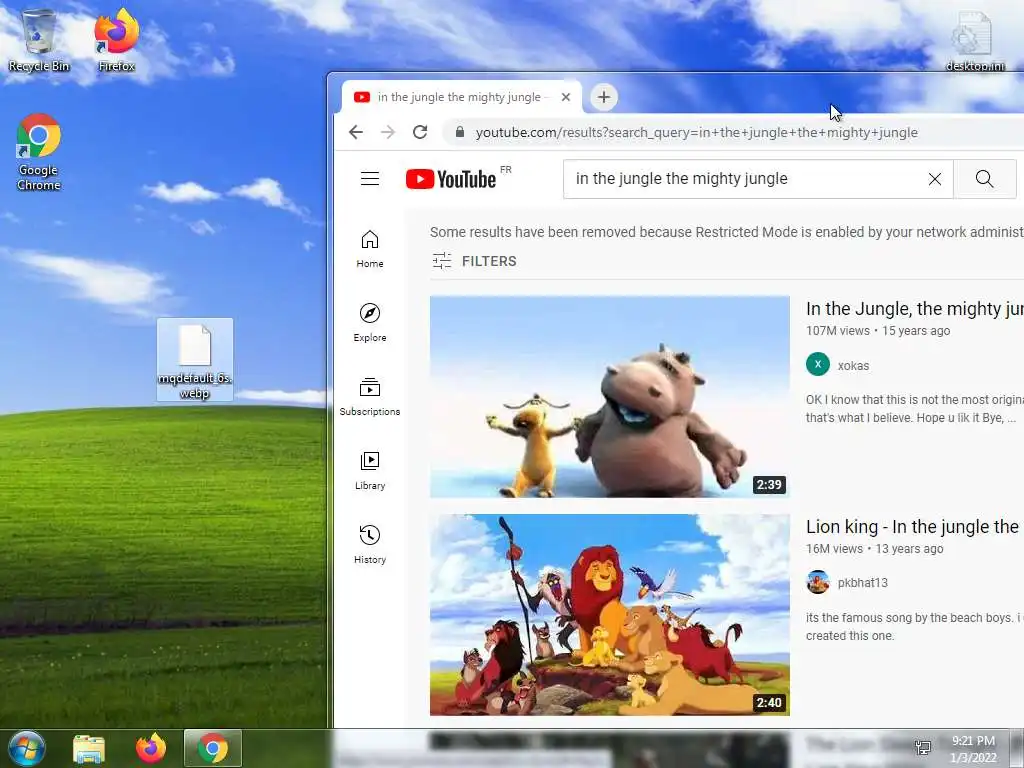
Task: Open the Lion King video thumbnail (2:40)
Action: tap(610, 615)
